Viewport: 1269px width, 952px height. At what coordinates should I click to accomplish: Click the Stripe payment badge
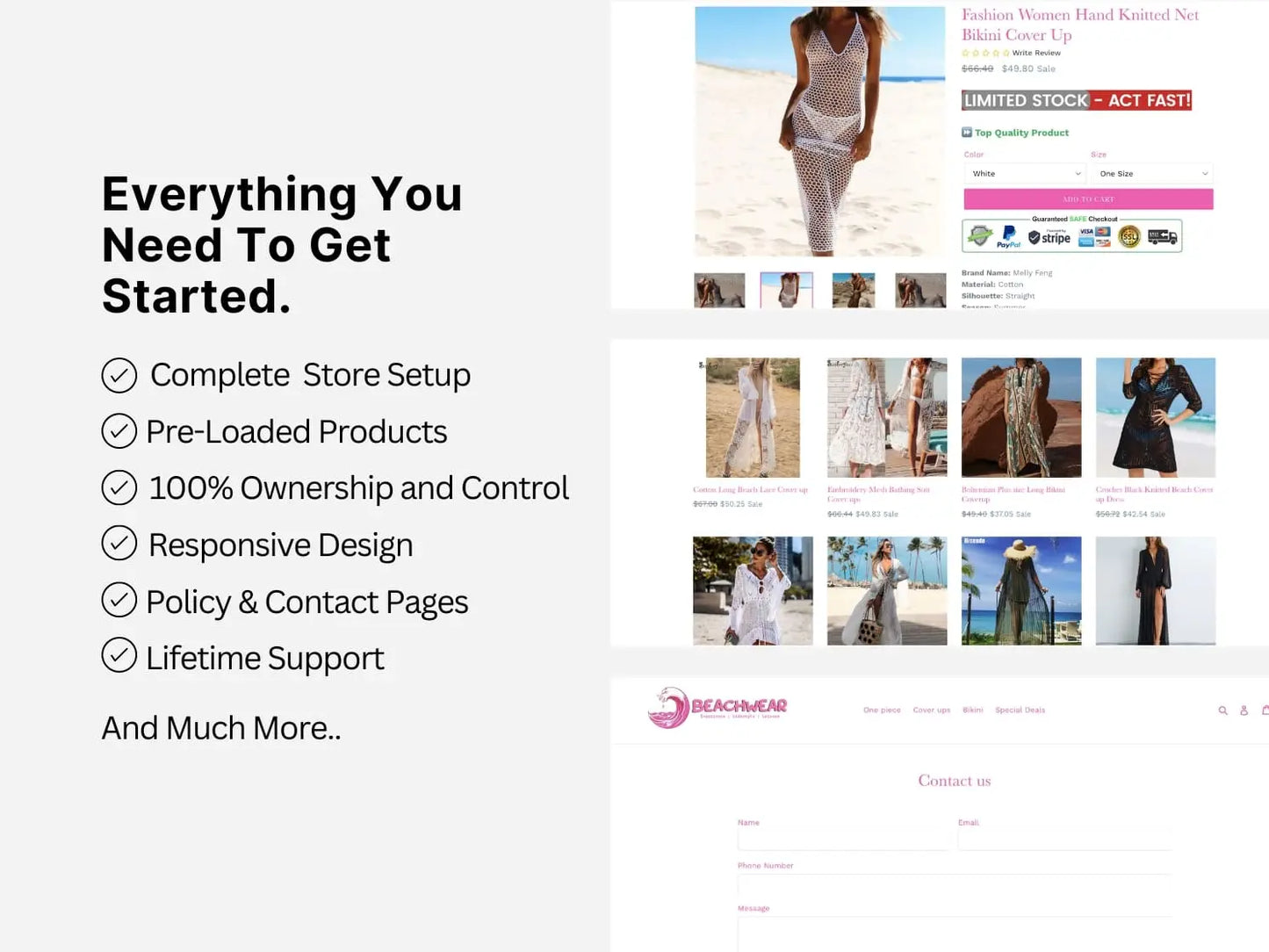pyautogui.click(x=1049, y=237)
